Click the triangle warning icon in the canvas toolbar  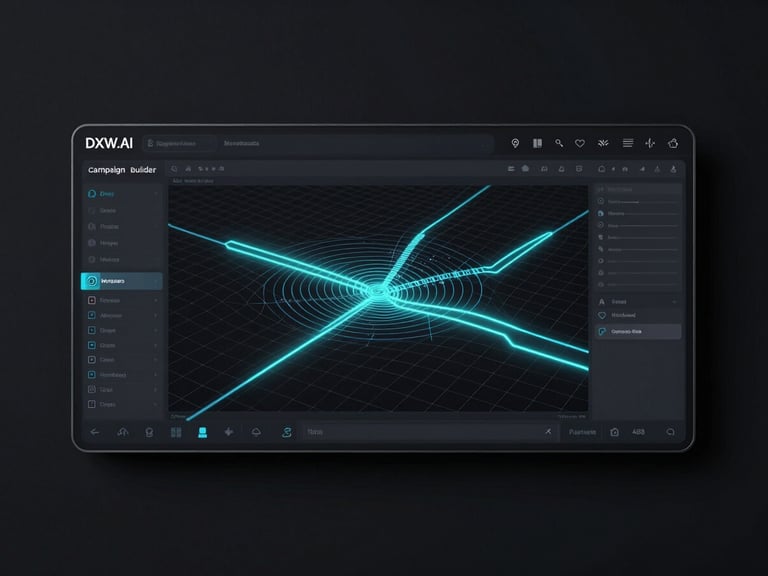pos(657,169)
